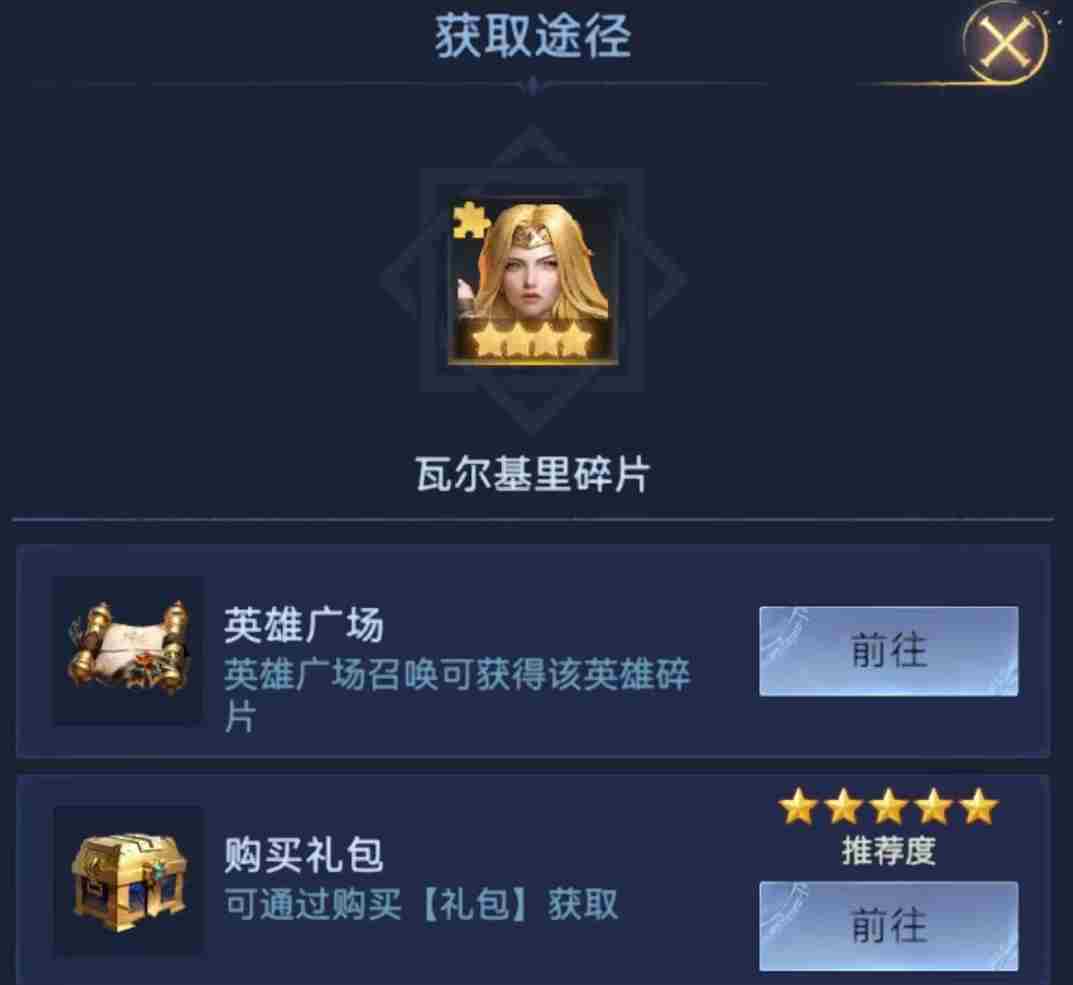Go to 英雄广场 via its 前往 button
Viewport: 1073px width, 985px height.
pos(888,651)
